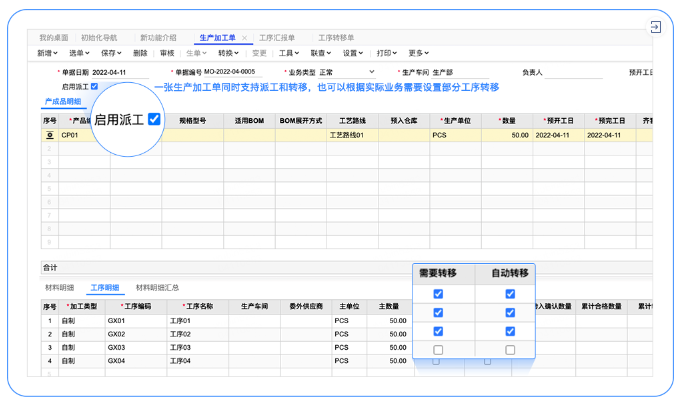Uncheck 自动转移 in the third enlarged row

tap(510, 331)
